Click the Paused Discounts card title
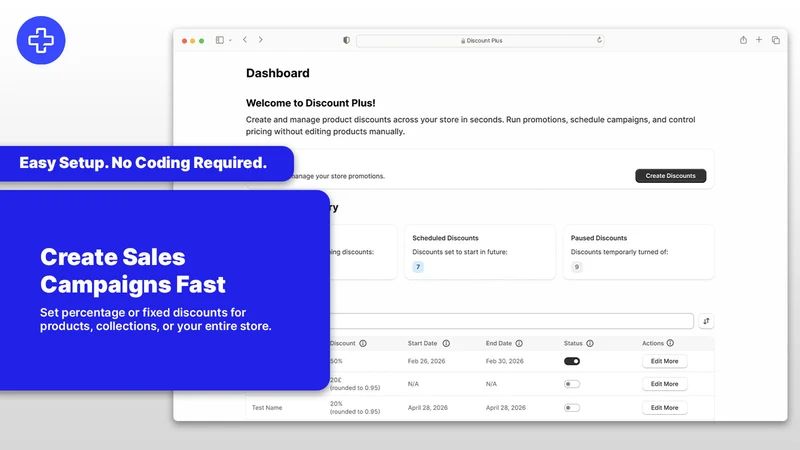800x450 pixels. (x=598, y=238)
